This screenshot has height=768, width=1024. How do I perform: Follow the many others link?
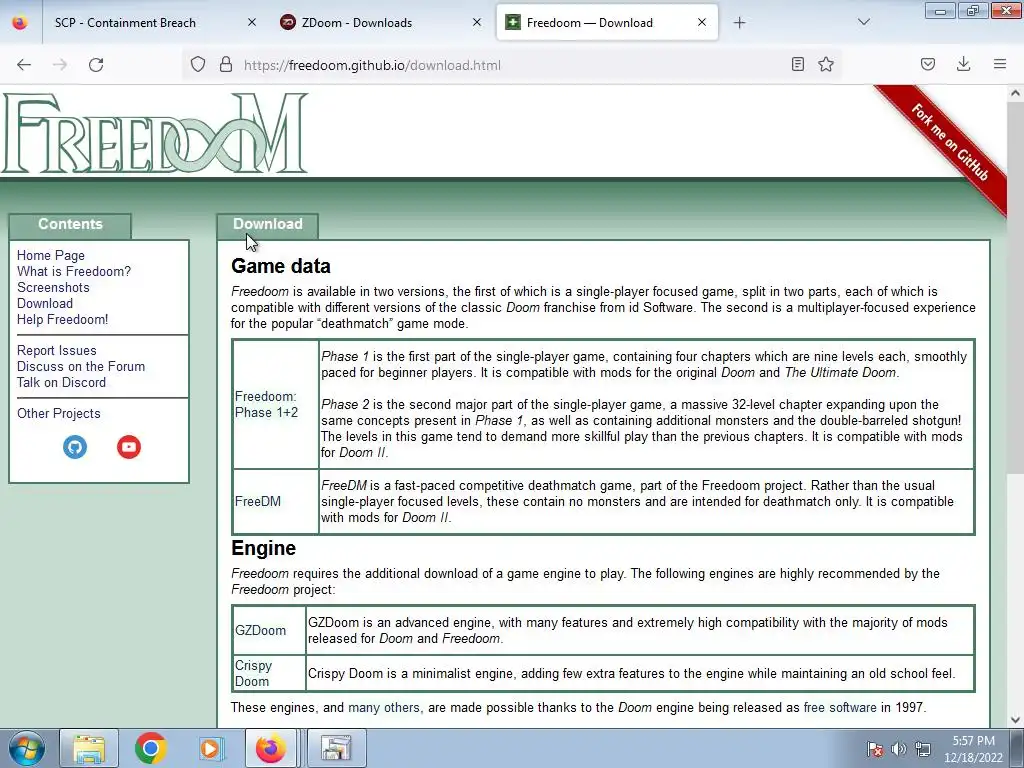[383, 707]
